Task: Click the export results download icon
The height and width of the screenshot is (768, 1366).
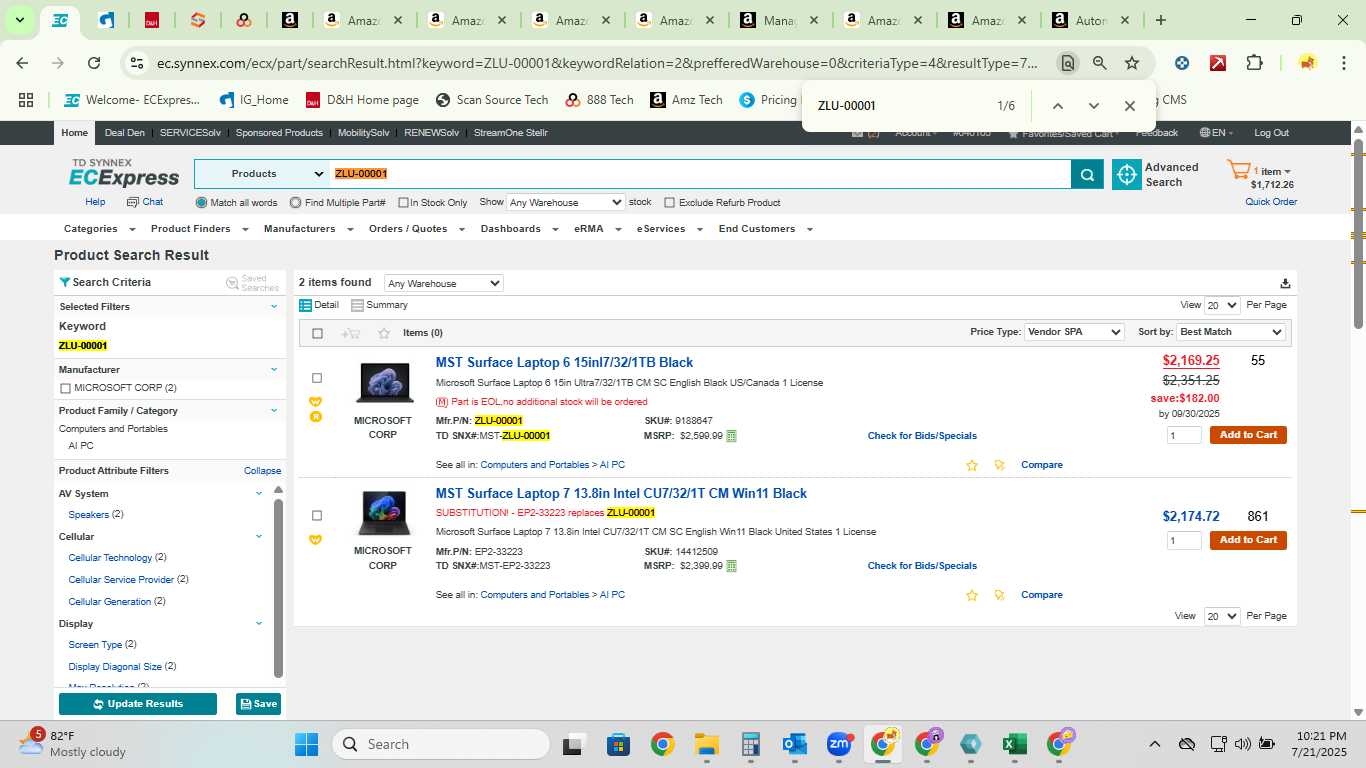Action: [x=1285, y=283]
